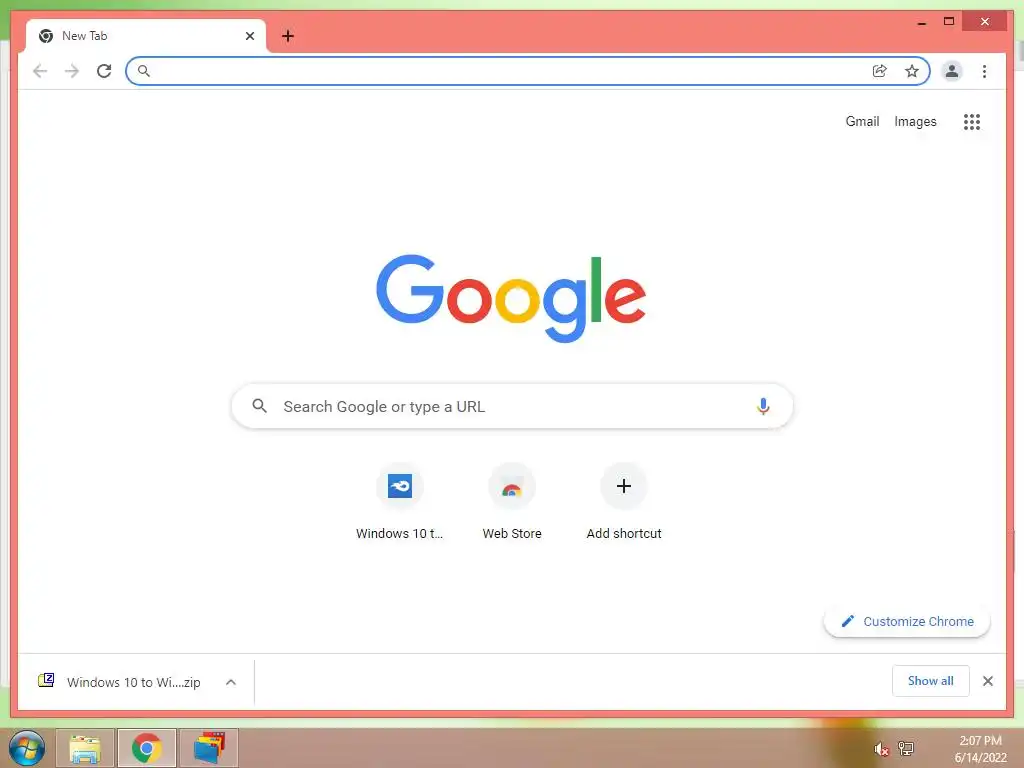Start voice search with microphone icon
Viewport: 1024px width, 768px height.
click(x=763, y=406)
